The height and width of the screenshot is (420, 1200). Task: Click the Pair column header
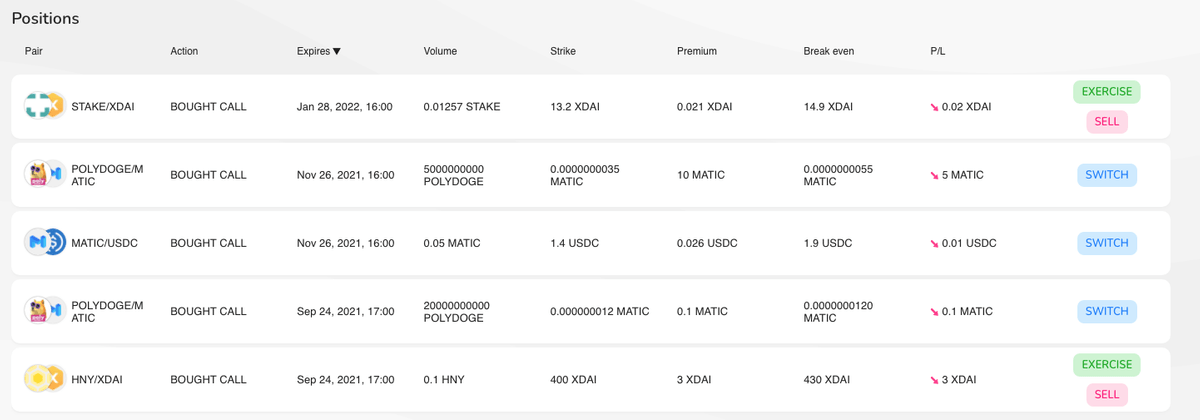point(34,51)
